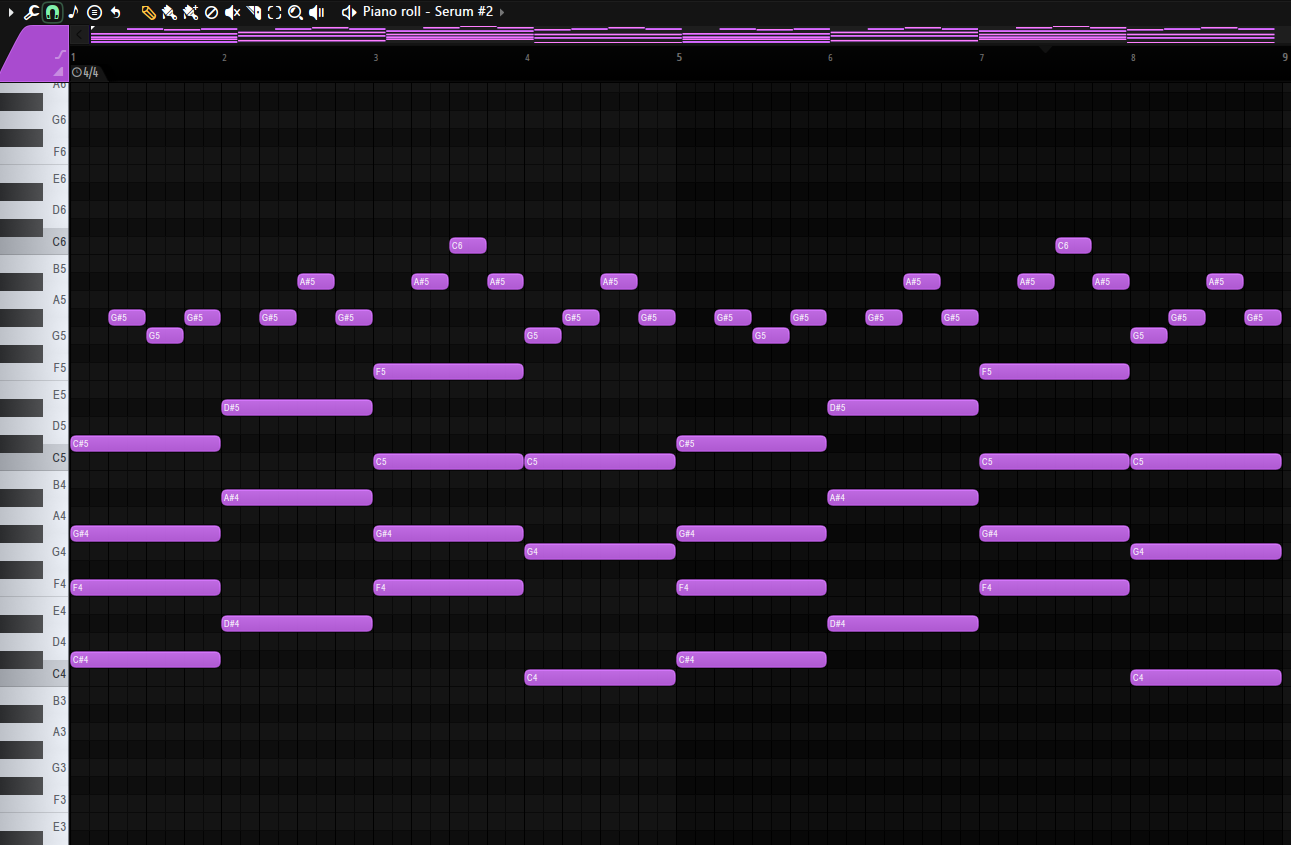This screenshot has width=1291, height=845.
Task: Select the G4 note in bar 8
Action: coord(1206,551)
